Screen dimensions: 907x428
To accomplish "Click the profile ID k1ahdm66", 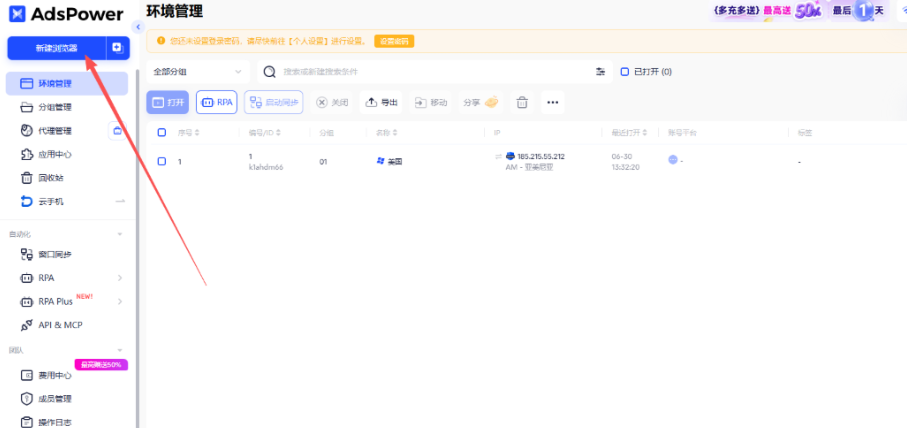I will click(x=266, y=167).
